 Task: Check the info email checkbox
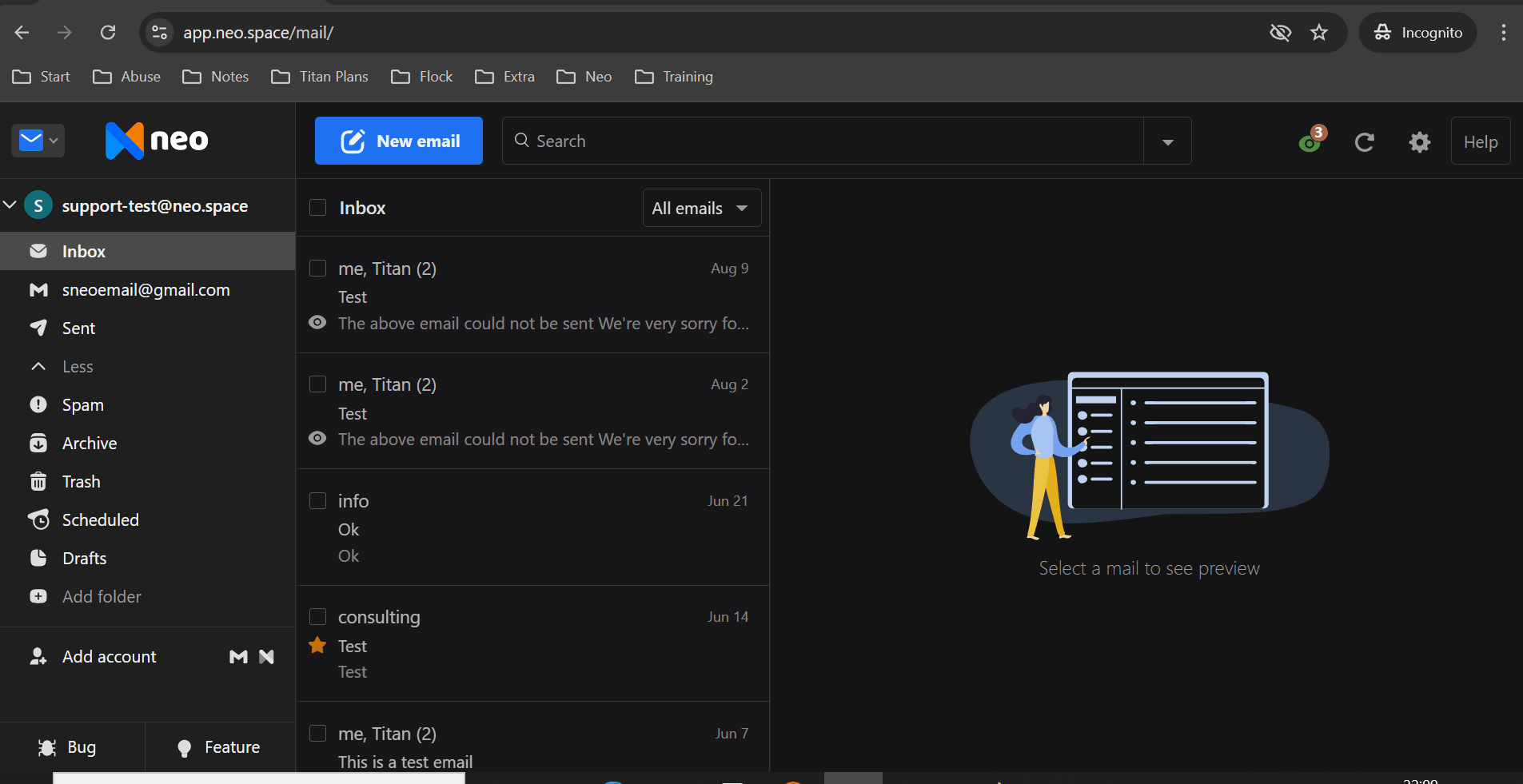pos(317,501)
